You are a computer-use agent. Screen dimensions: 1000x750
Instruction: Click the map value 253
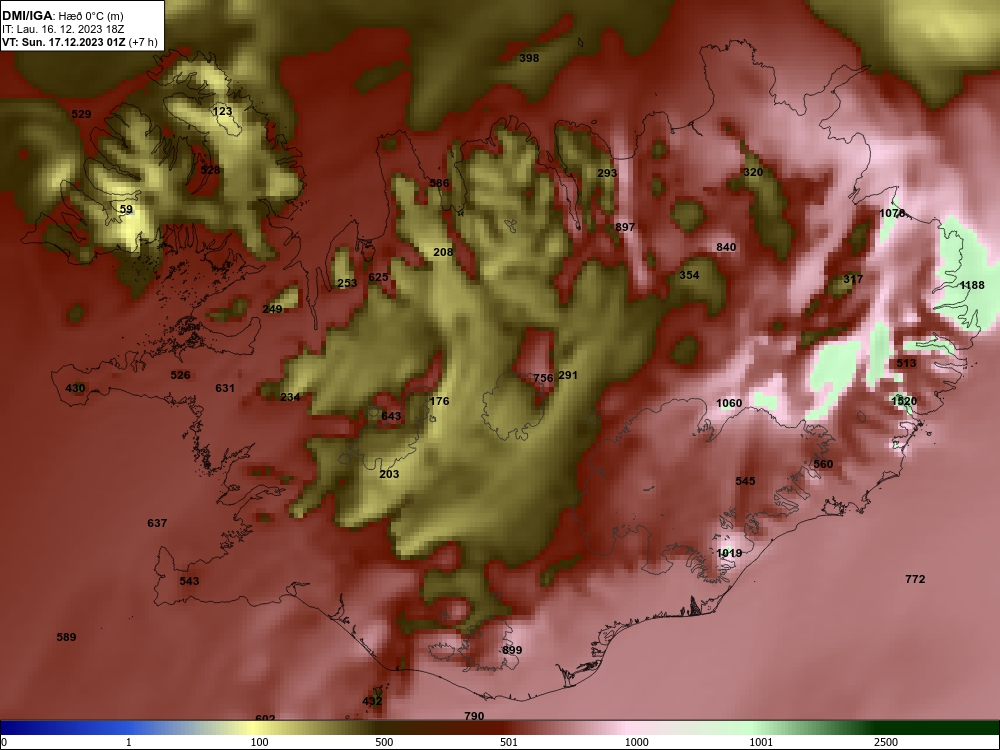pyautogui.click(x=347, y=283)
